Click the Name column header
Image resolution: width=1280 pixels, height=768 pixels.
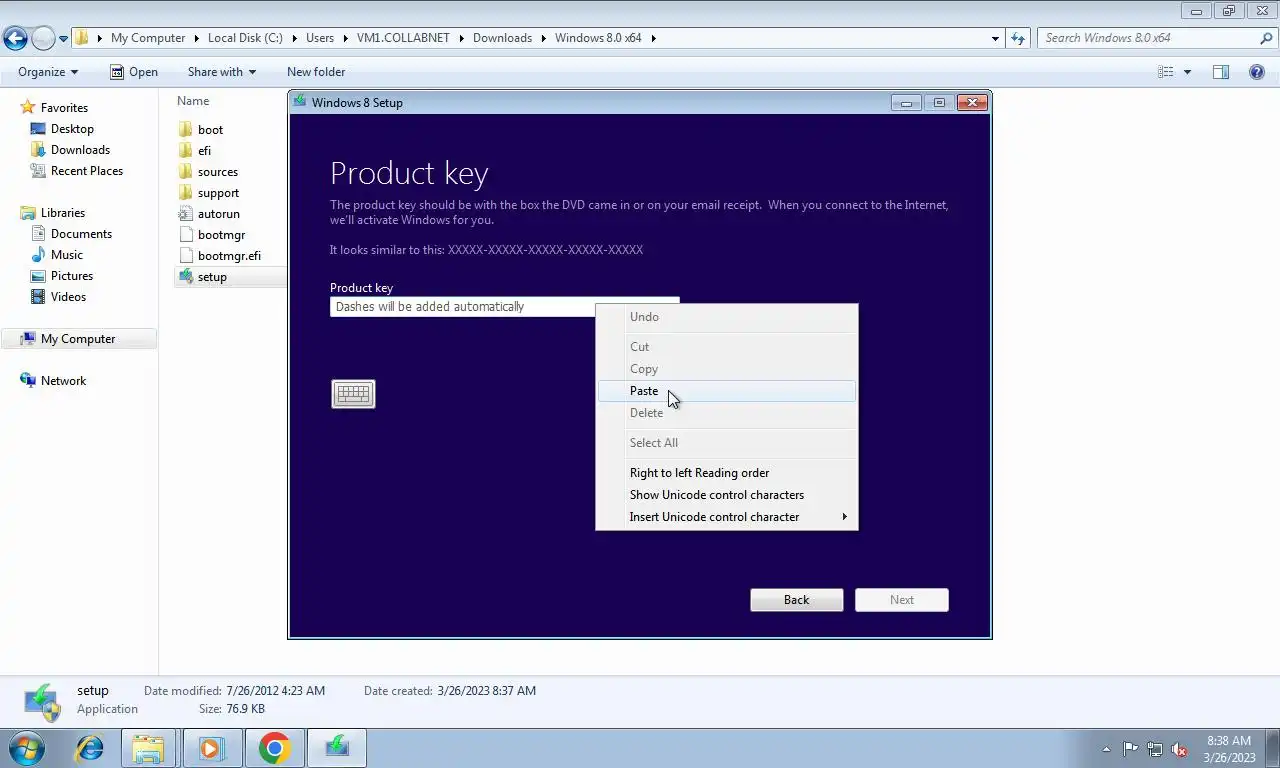pyautogui.click(x=193, y=101)
